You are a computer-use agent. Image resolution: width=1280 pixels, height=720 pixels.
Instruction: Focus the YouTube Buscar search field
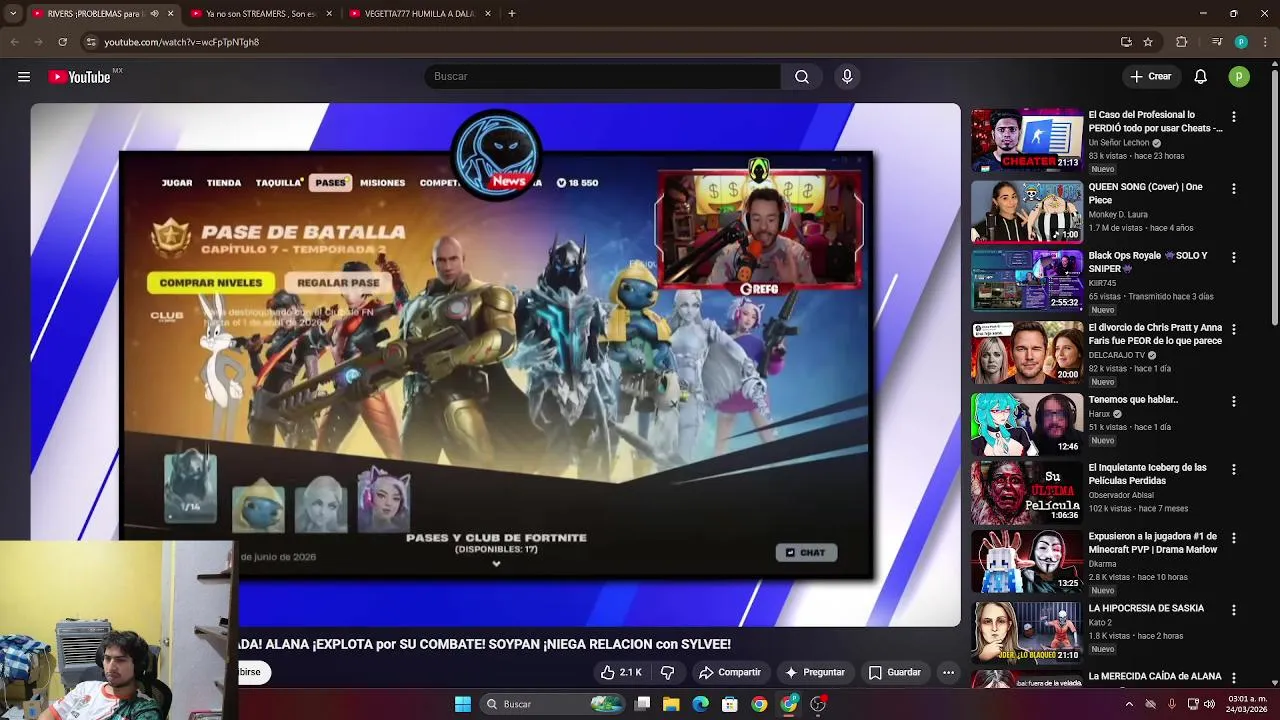click(x=603, y=77)
